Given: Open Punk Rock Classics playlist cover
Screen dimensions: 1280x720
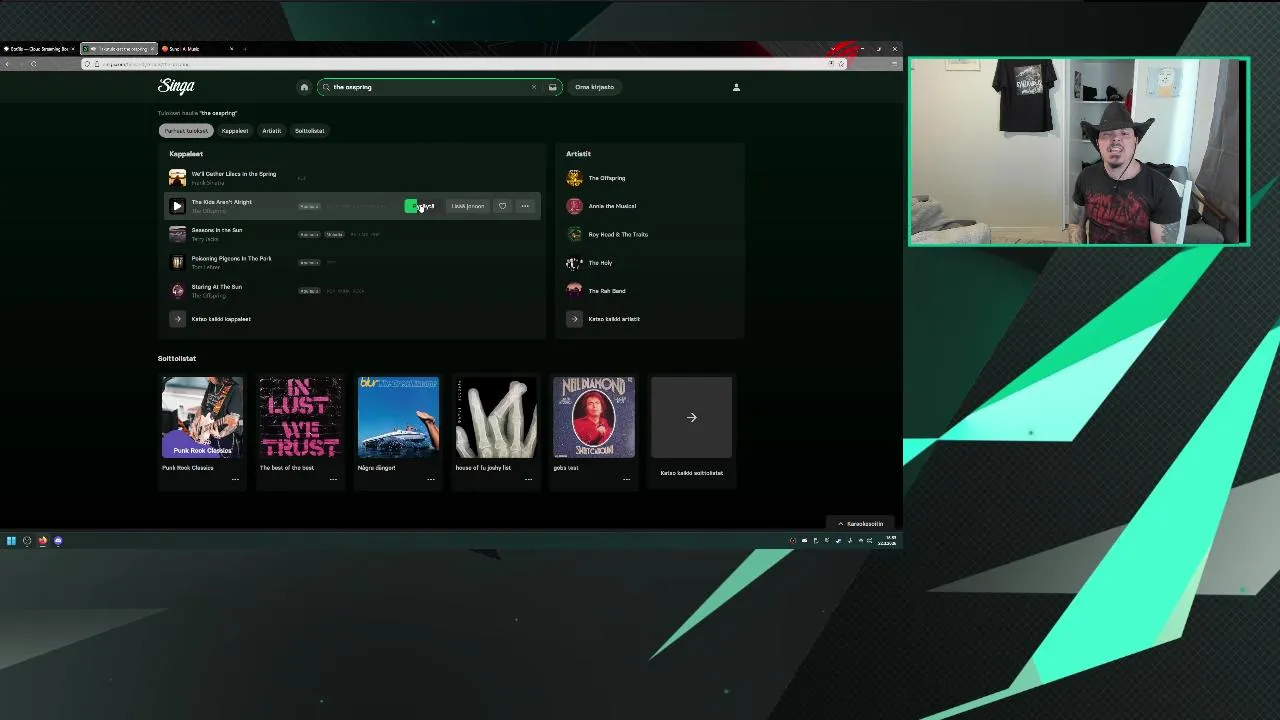Looking at the screenshot, I should coord(202,417).
